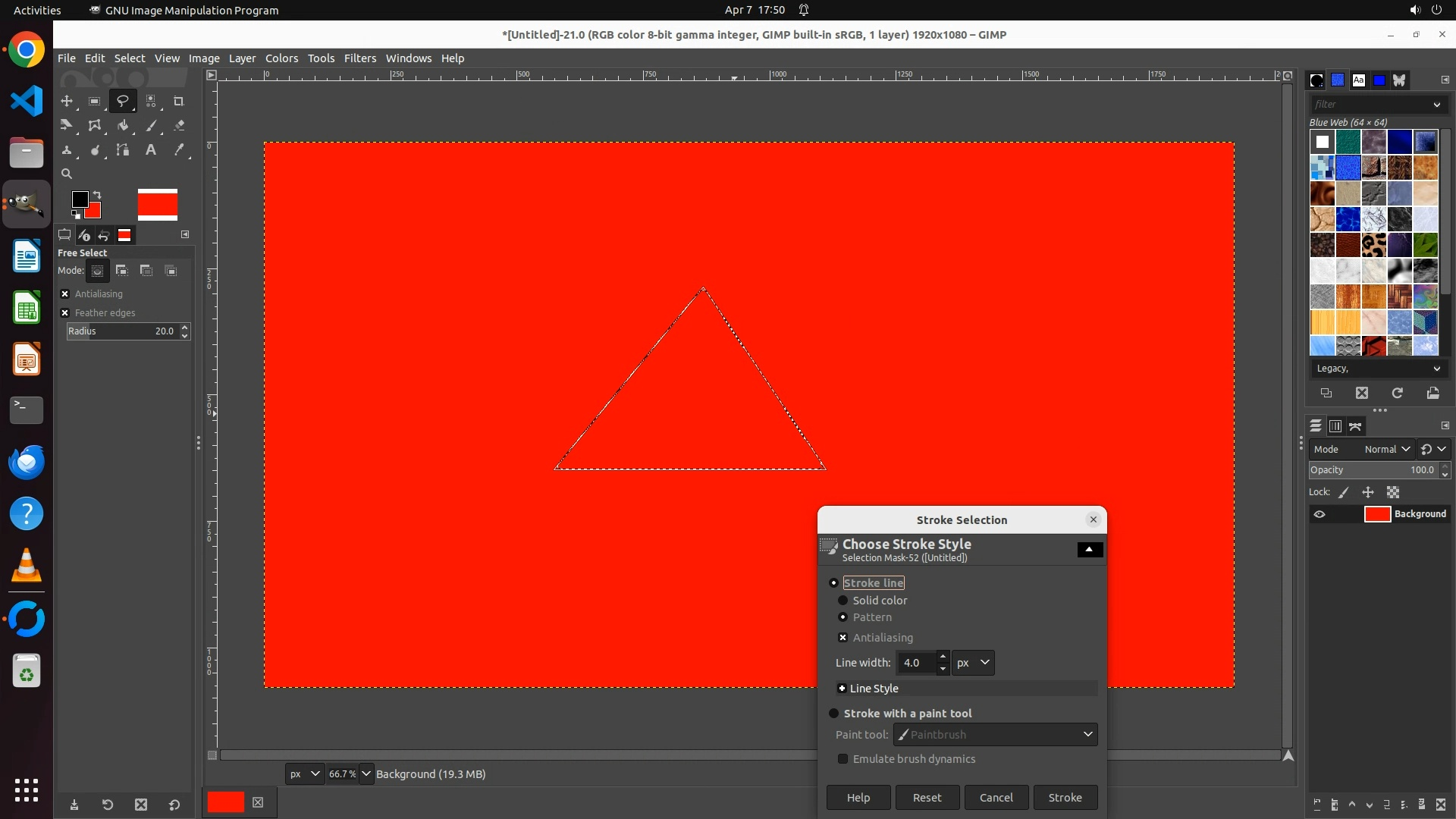Select the Eraser tool
The height and width of the screenshot is (819, 1456).
(x=179, y=126)
